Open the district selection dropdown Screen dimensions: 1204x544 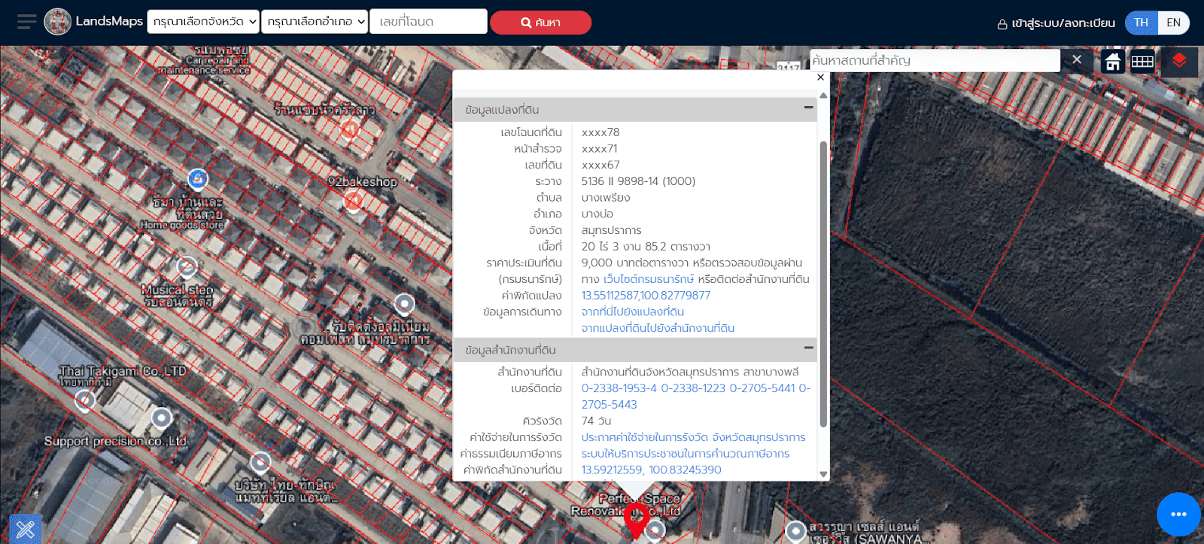(x=314, y=22)
